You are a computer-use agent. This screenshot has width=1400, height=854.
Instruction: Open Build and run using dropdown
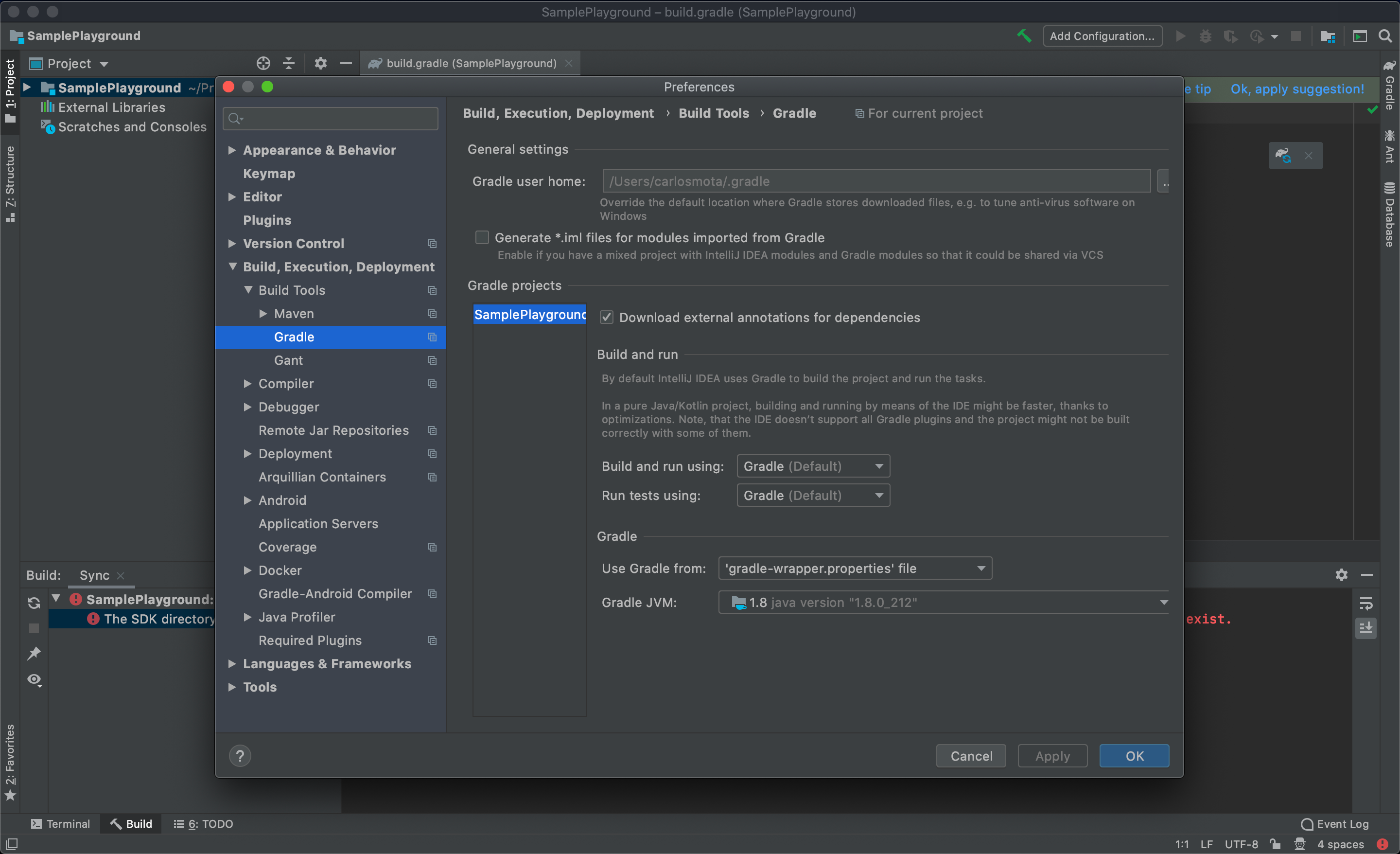click(x=813, y=466)
